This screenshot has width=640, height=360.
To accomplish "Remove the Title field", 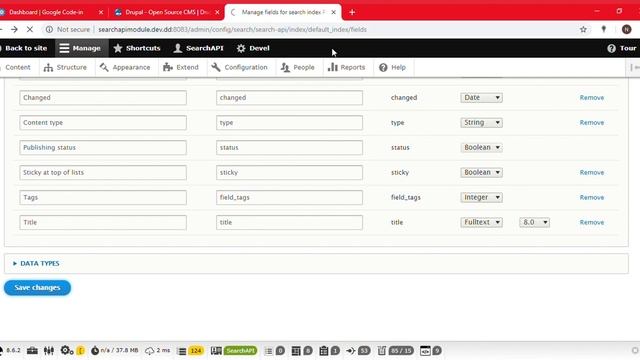I will pos(591,222).
